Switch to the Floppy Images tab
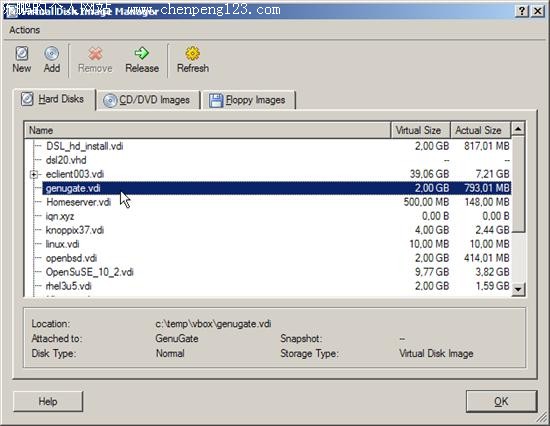 (x=248, y=100)
